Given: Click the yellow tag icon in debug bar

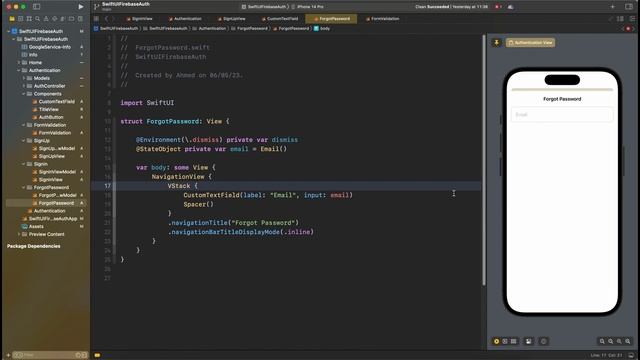Looking at the screenshot, I should pos(97,355).
